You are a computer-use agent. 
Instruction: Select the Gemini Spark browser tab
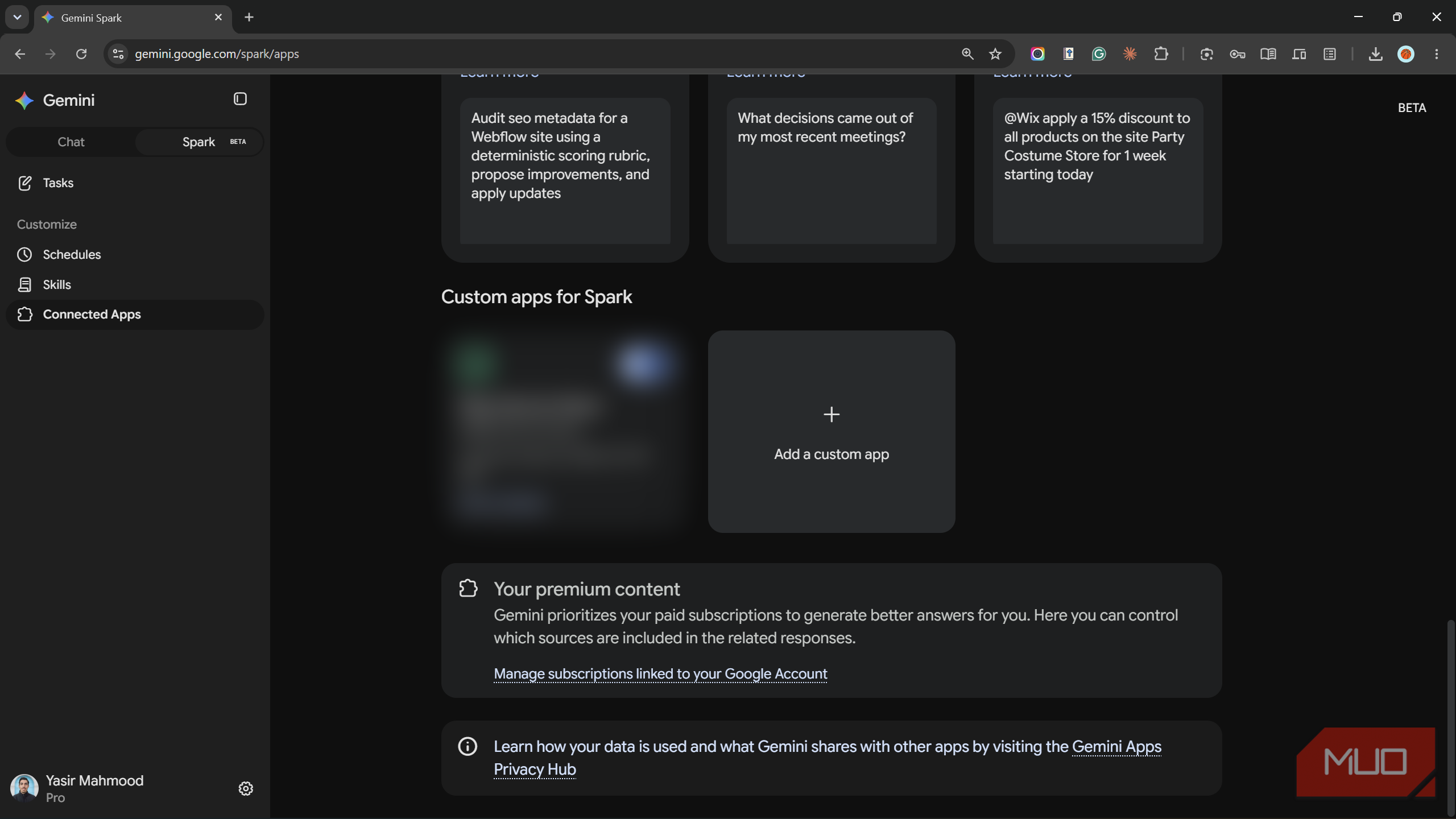tap(133, 18)
